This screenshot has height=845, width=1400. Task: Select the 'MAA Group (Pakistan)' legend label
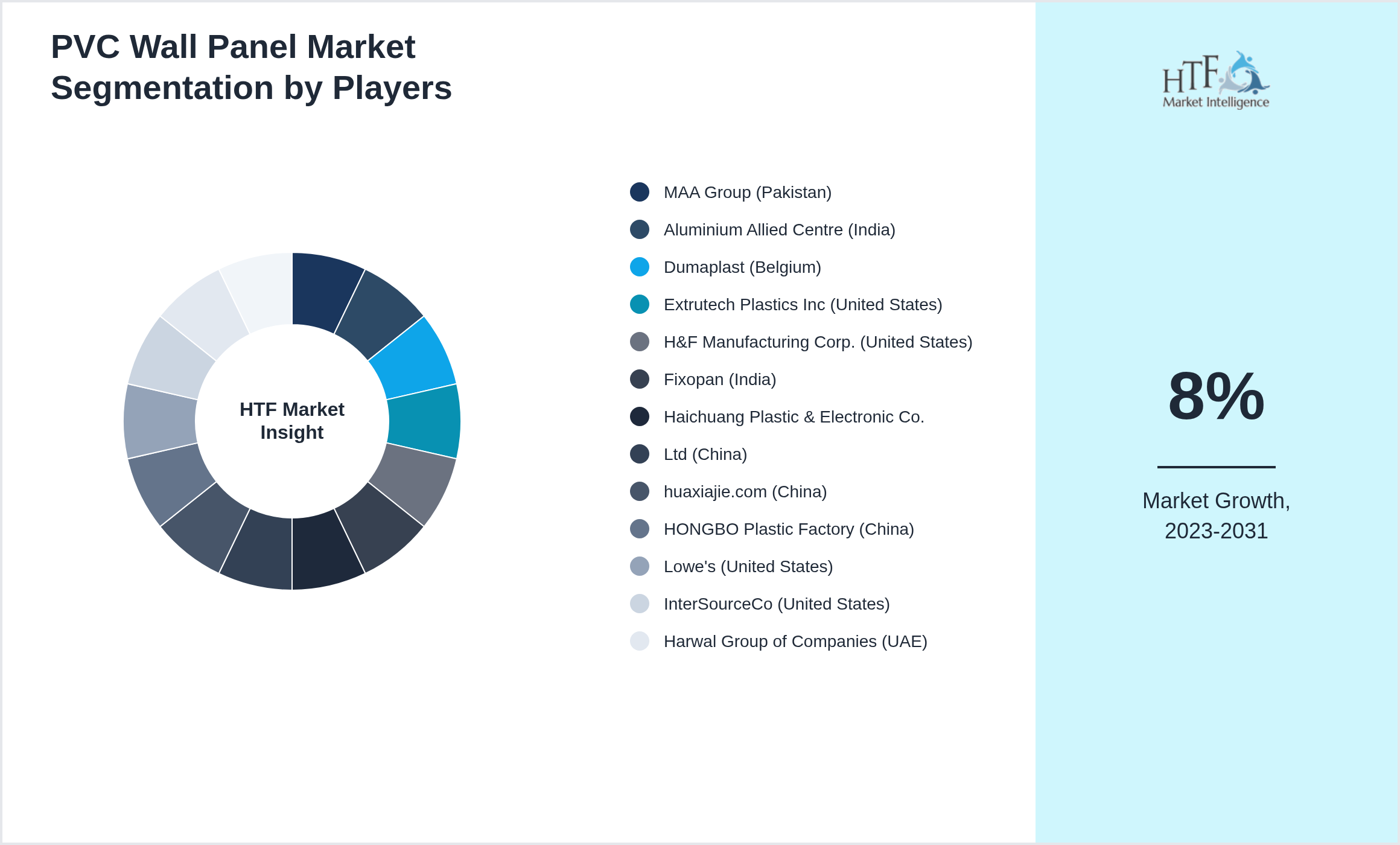748,193
